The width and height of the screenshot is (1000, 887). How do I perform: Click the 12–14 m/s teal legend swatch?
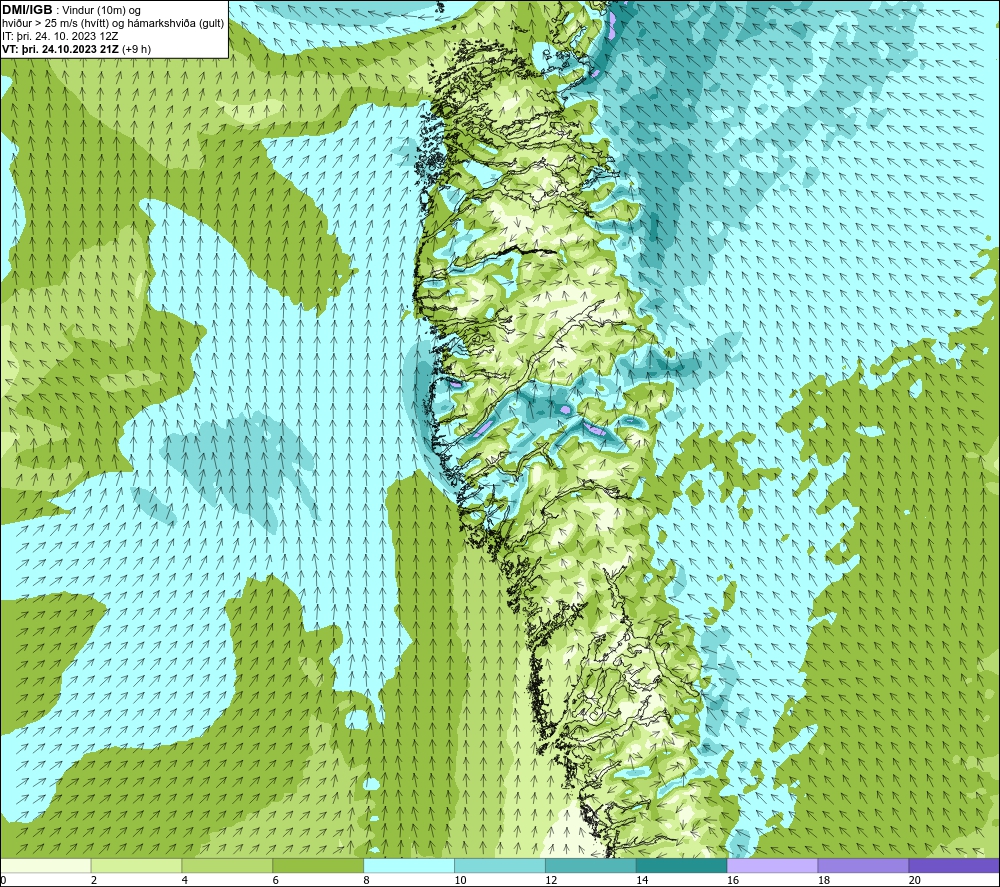tap(591, 866)
